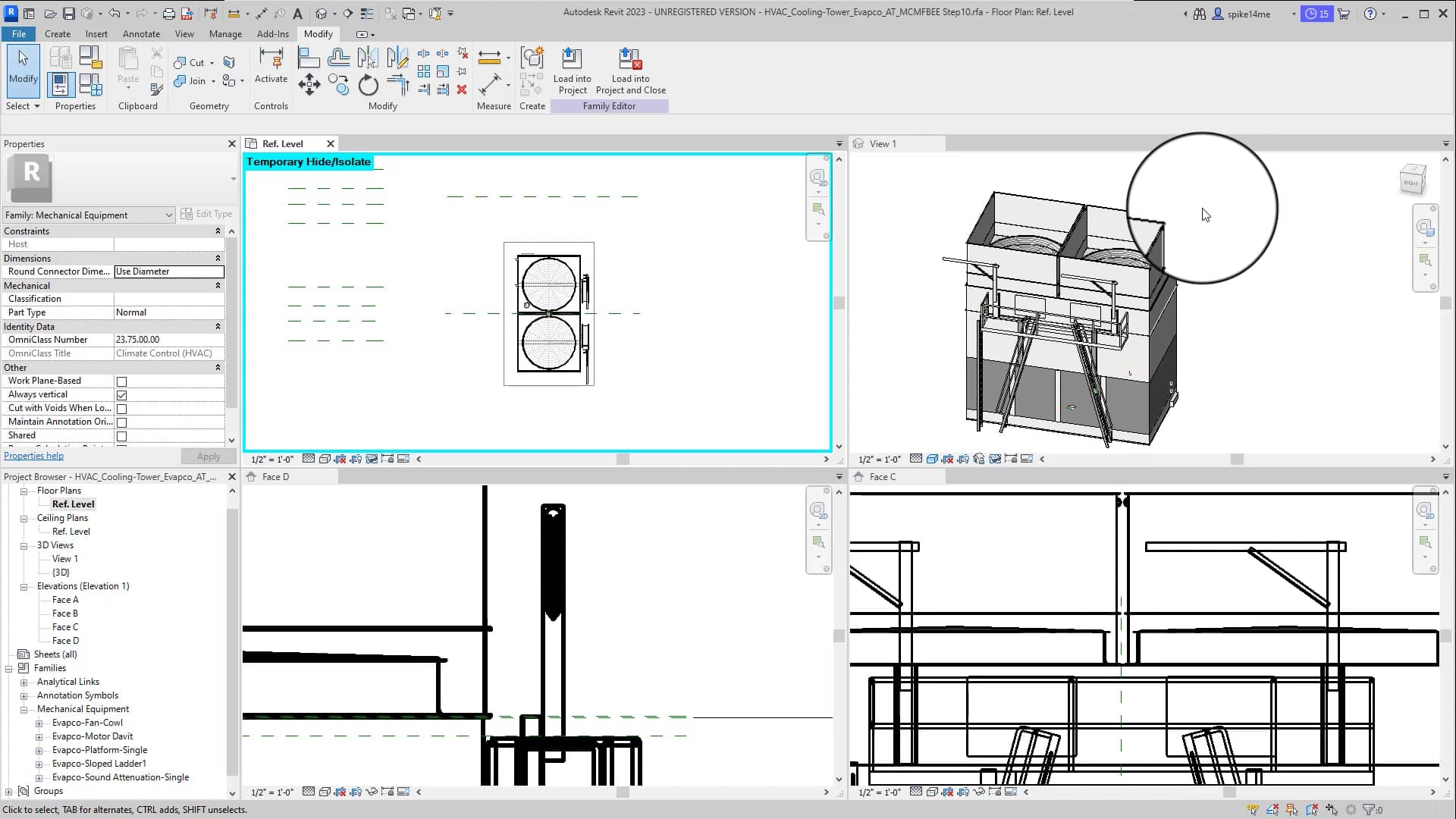Open the Properties help link
1456x819 pixels.
tap(33, 456)
